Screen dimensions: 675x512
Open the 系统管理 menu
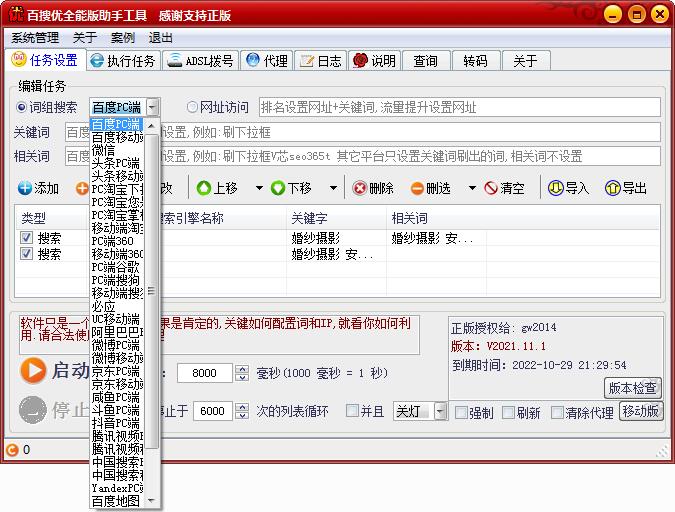[x=35, y=38]
